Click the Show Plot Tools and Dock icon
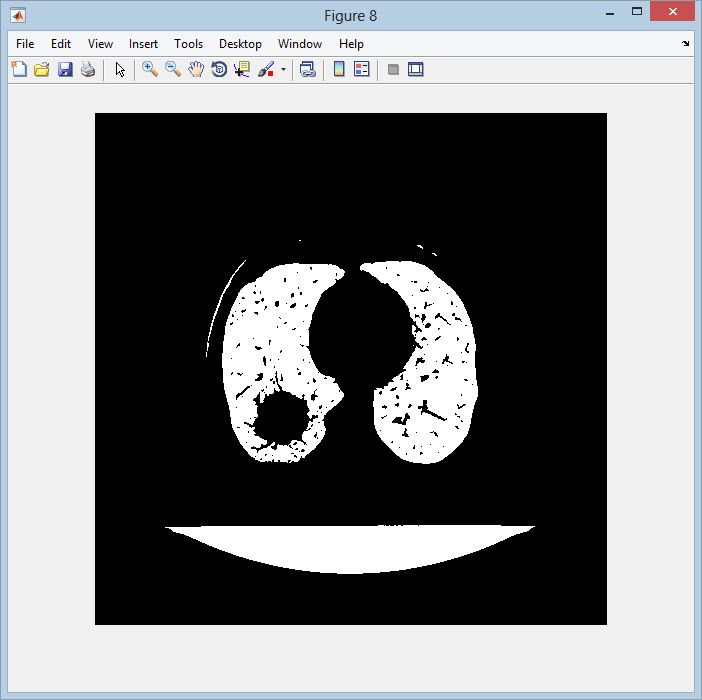 pos(415,69)
